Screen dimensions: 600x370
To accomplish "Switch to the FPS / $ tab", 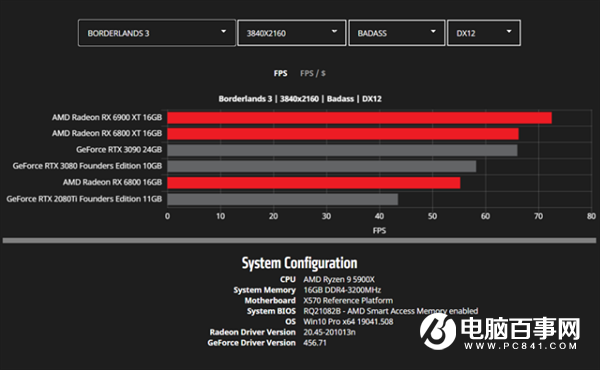I will click(x=313, y=73).
